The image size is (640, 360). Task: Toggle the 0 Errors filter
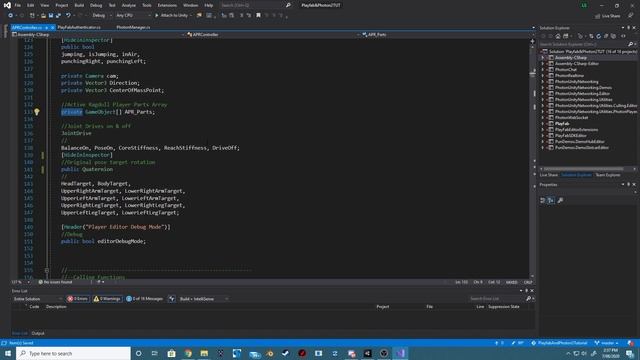pyautogui.click(x=78, y=299)
